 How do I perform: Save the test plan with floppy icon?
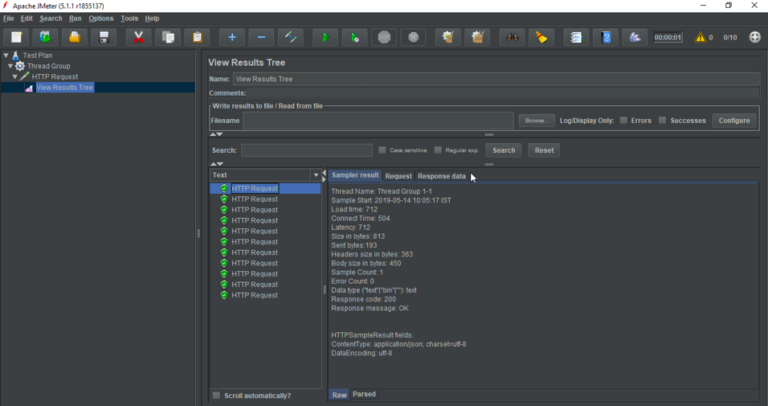(x=104, y=37)
